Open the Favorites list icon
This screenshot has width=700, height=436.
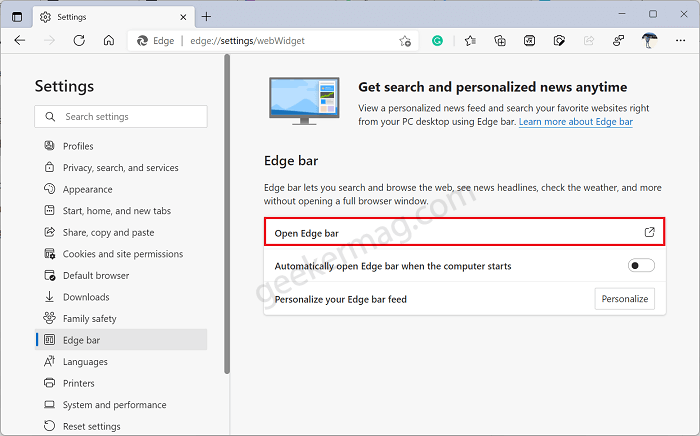click(470, 41)
